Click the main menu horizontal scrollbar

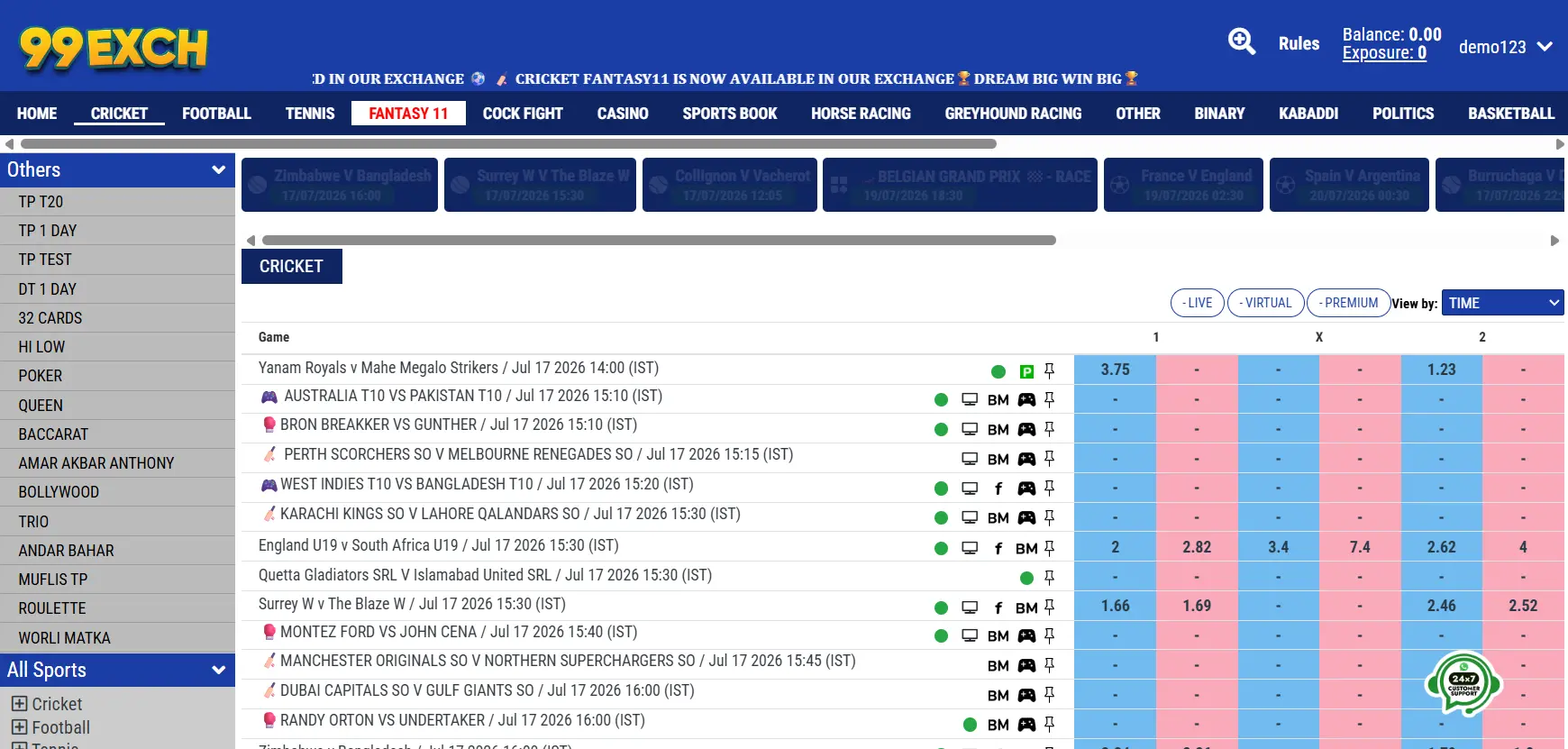(x=508, y=143)
